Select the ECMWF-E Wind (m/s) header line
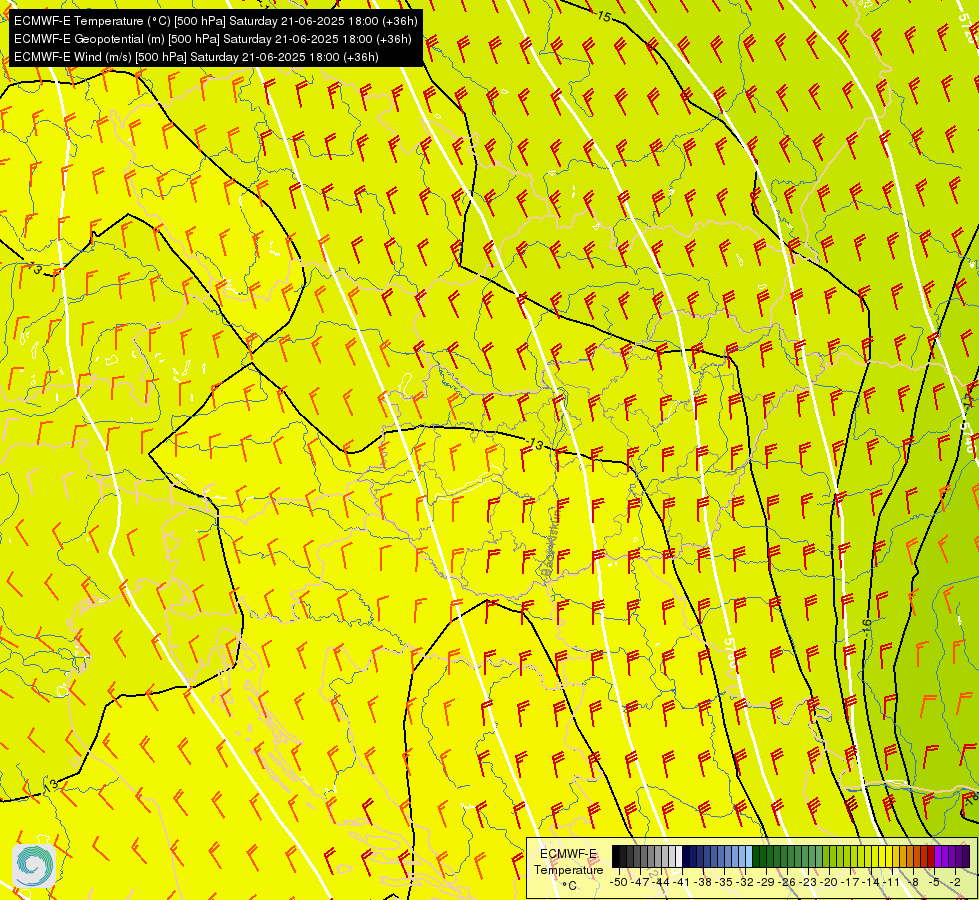Screen dimensions: 979x900 click(196, 57)
